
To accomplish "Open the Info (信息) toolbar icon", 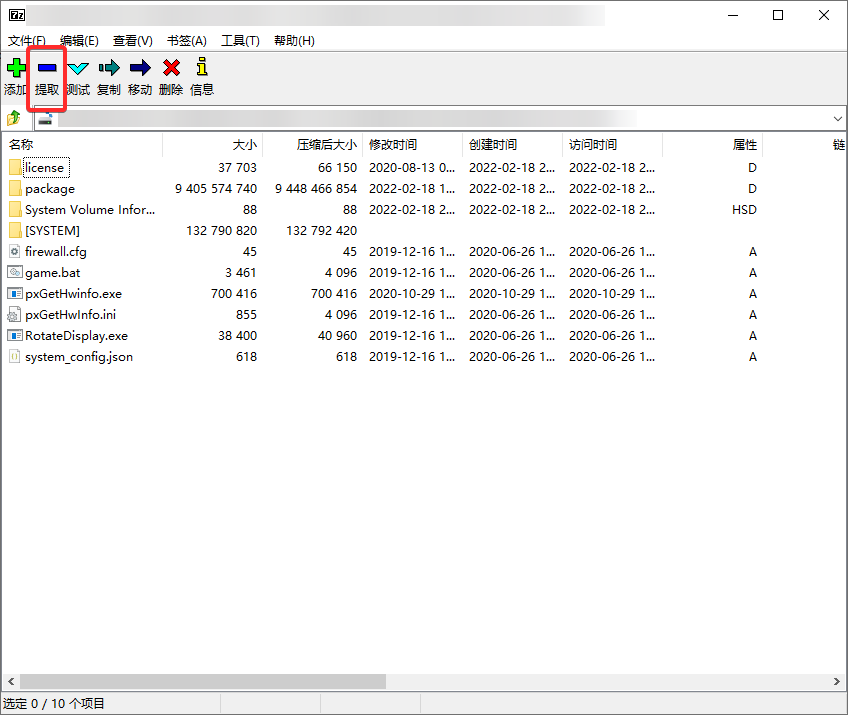I will click(x=202, y=68).
